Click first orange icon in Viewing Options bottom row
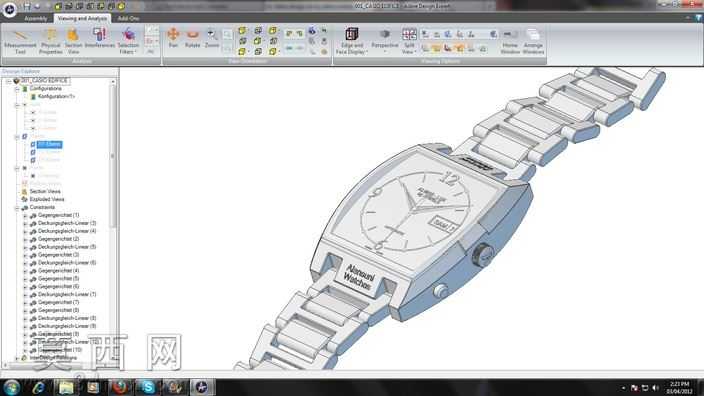 (x=436, y=48)
